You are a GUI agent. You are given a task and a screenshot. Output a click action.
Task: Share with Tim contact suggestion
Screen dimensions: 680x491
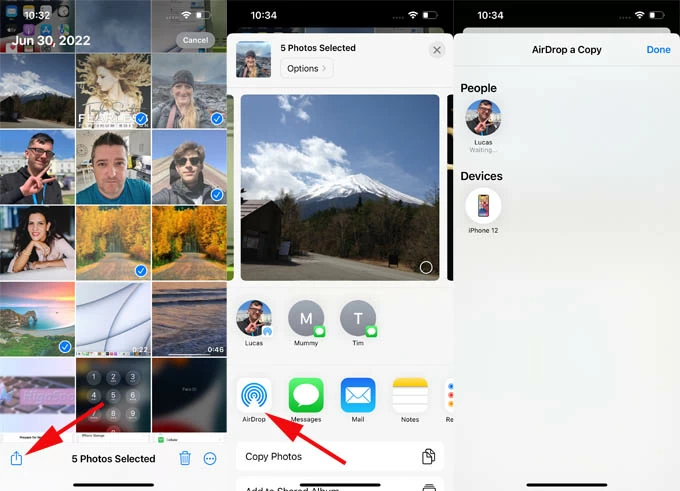(x=358, y=319)
